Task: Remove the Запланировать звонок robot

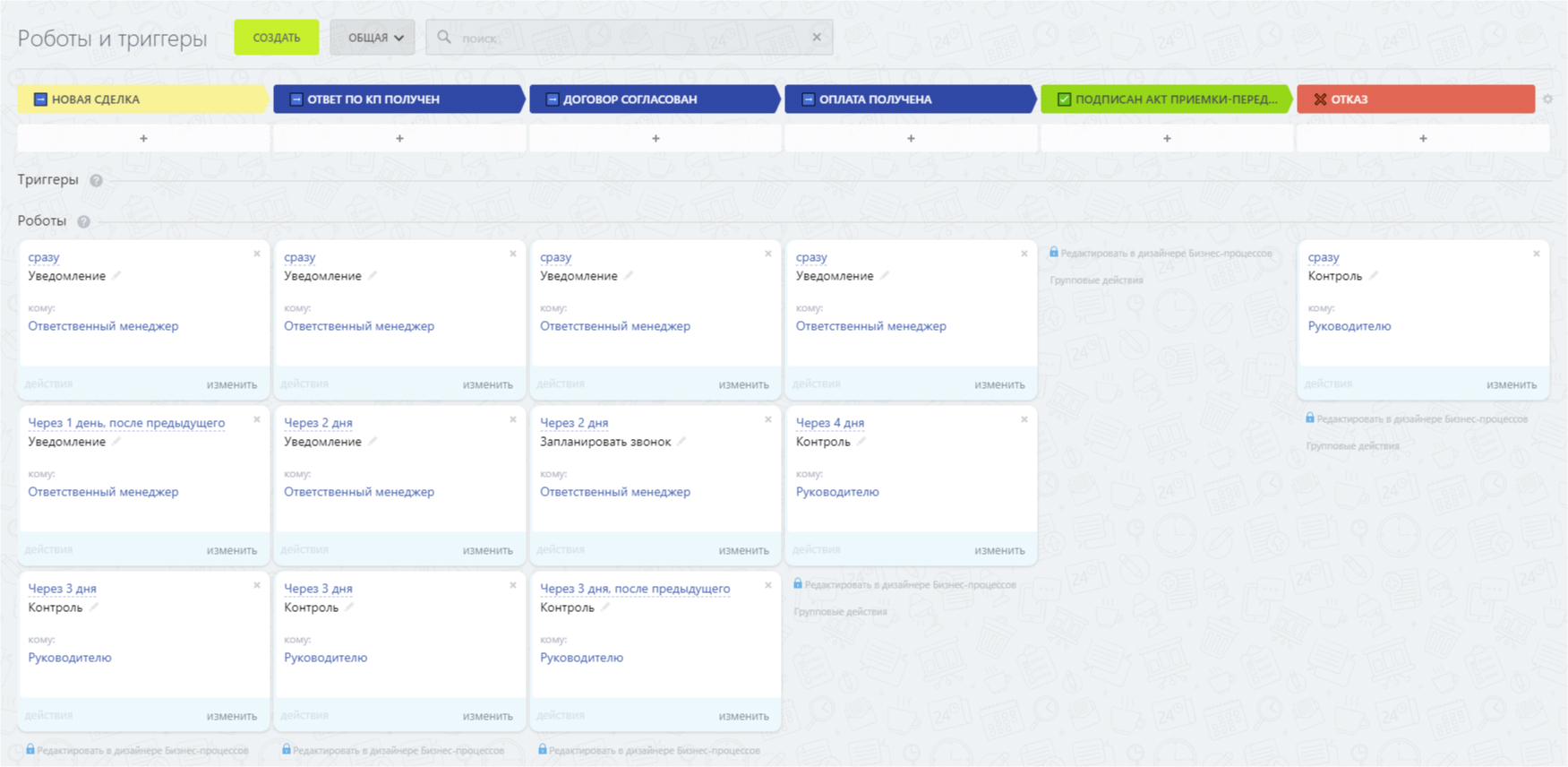Action: point(768,419)
